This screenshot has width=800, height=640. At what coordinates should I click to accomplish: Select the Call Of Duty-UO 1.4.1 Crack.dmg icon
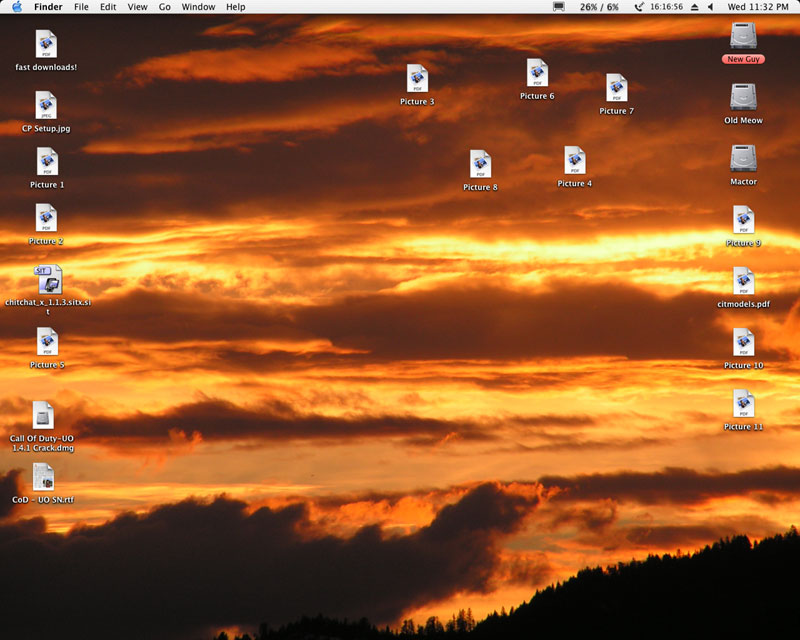pyautogui.click(x=43, y=415)
